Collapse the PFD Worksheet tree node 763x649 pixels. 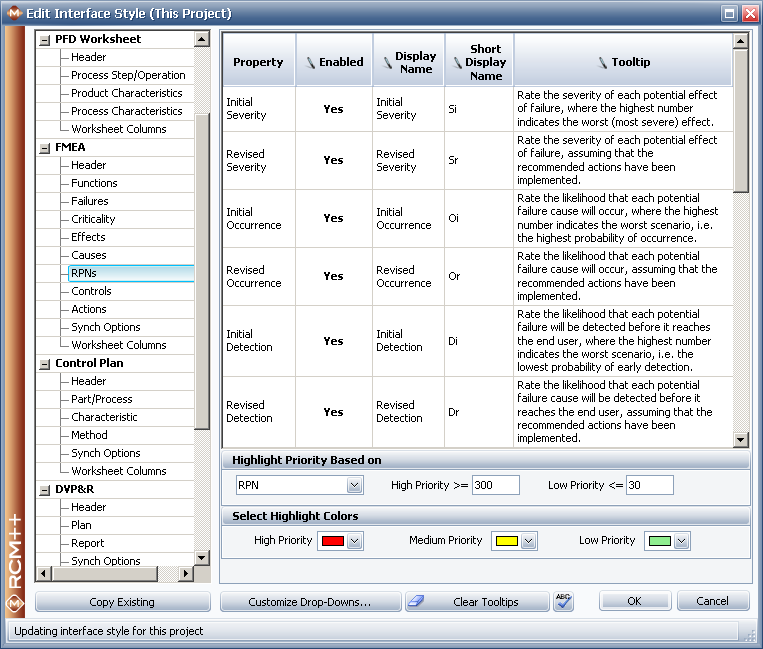[x=44, y=39]
